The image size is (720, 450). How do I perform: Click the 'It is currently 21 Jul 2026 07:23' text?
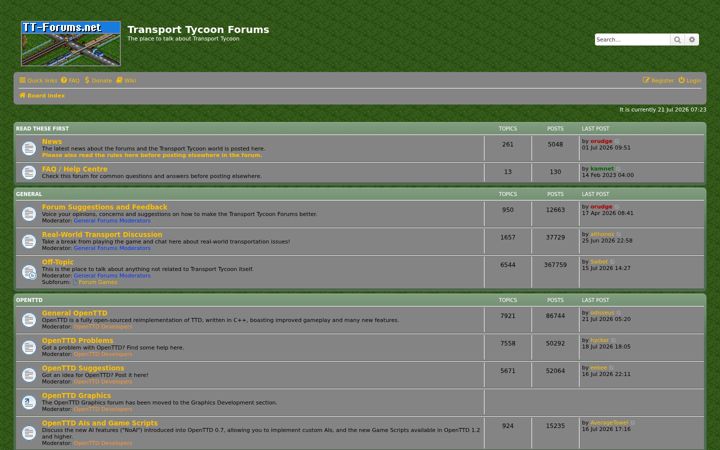coord(663,110)
